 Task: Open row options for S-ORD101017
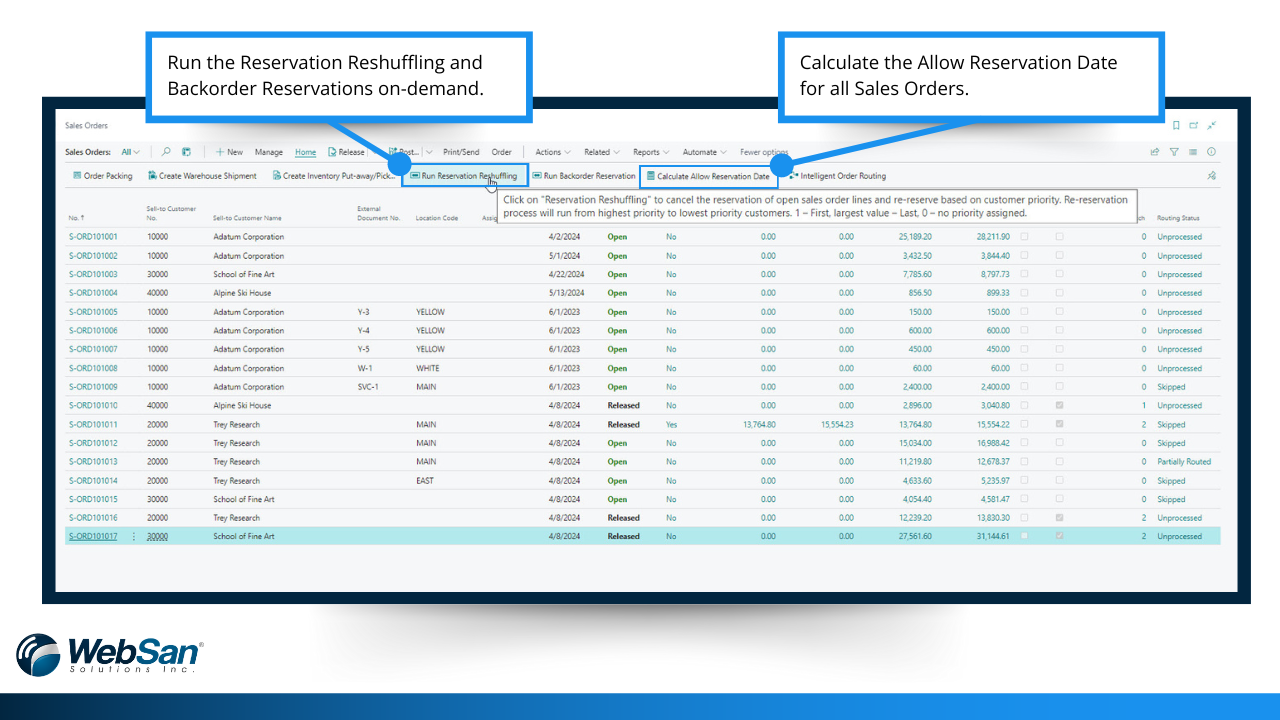[x=134, y=537]
